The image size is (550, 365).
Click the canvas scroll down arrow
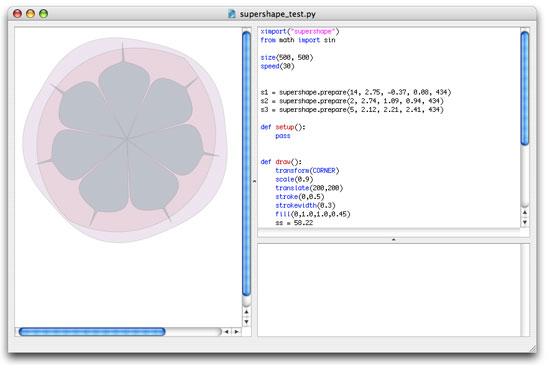coord(247,321)
